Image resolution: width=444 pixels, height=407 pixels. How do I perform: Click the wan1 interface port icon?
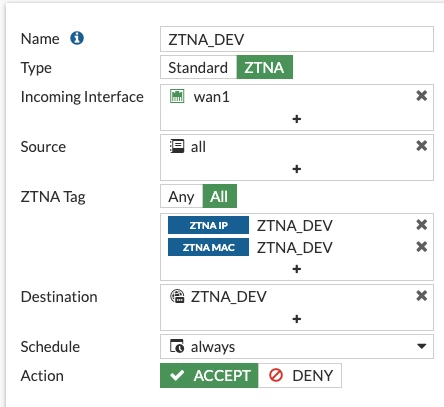click(x=177, y=96)
